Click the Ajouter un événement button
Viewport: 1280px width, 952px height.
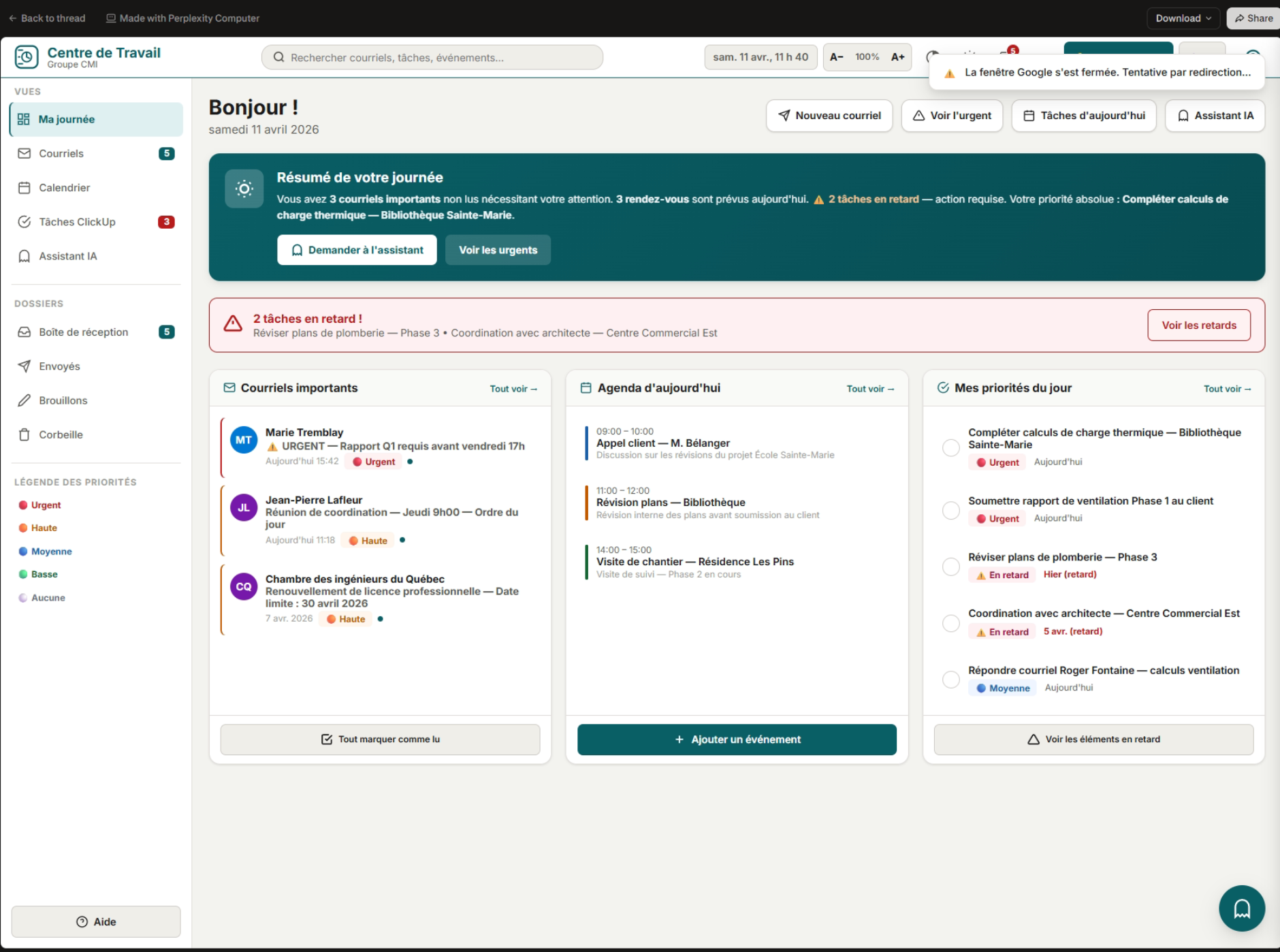point(737,740)
